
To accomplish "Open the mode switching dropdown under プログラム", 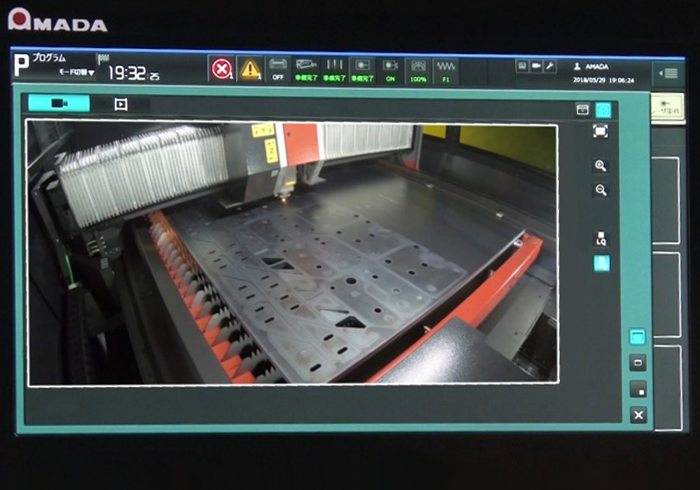I will click(x=77, y=72).
